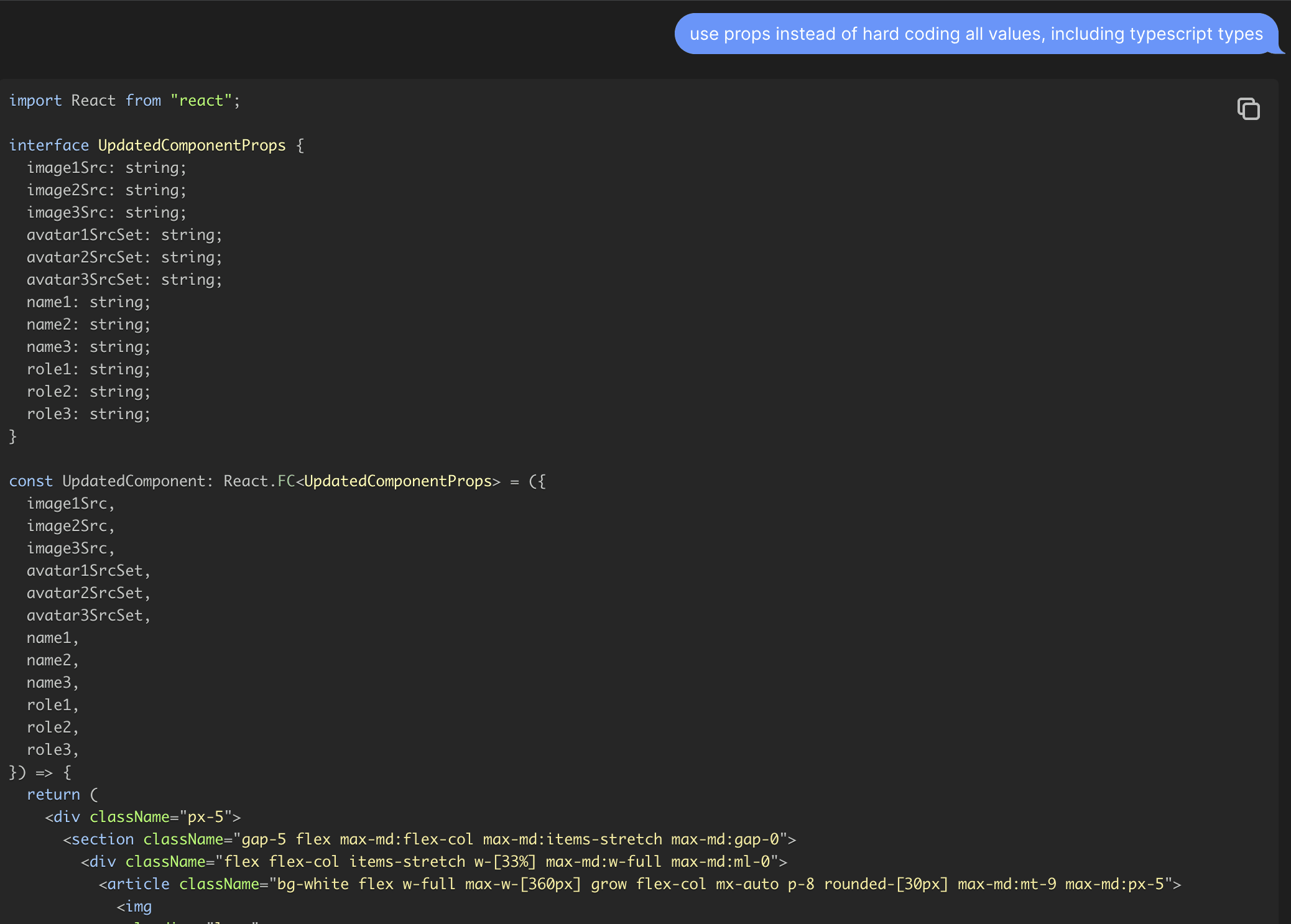
Task: Click the 'flex flex-col items-stretch w-[33%]' div line
Action: coord(434,862)
